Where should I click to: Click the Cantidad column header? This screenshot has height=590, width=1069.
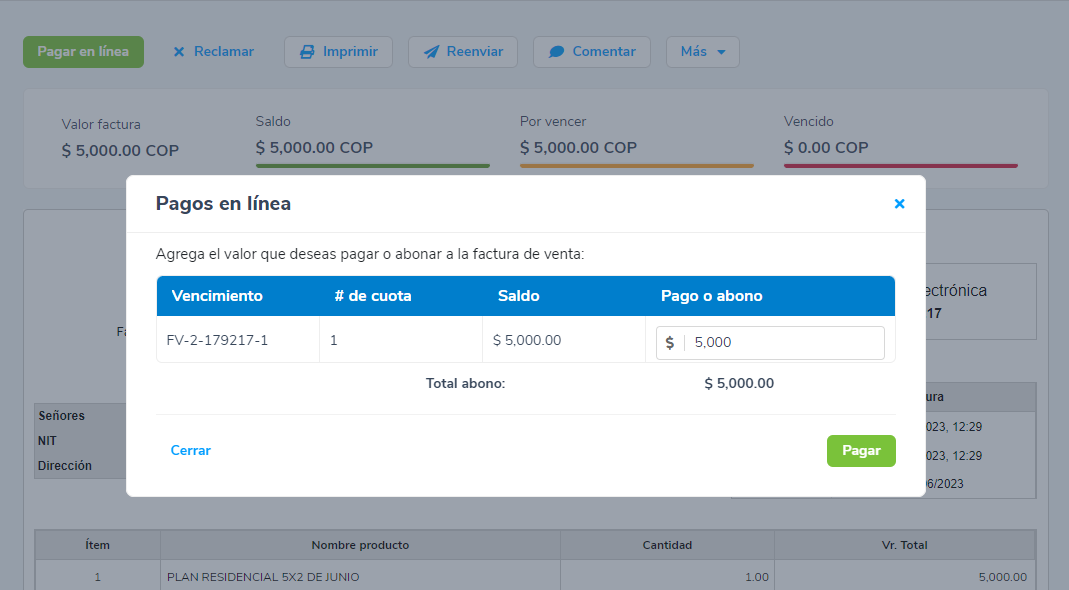click(667, 545)
